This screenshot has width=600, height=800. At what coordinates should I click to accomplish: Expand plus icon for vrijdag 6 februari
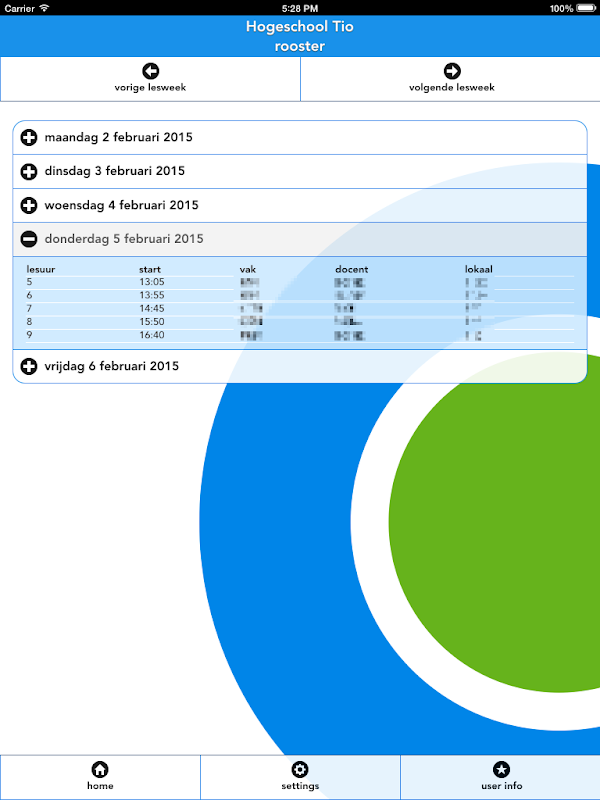coord(29,366)
